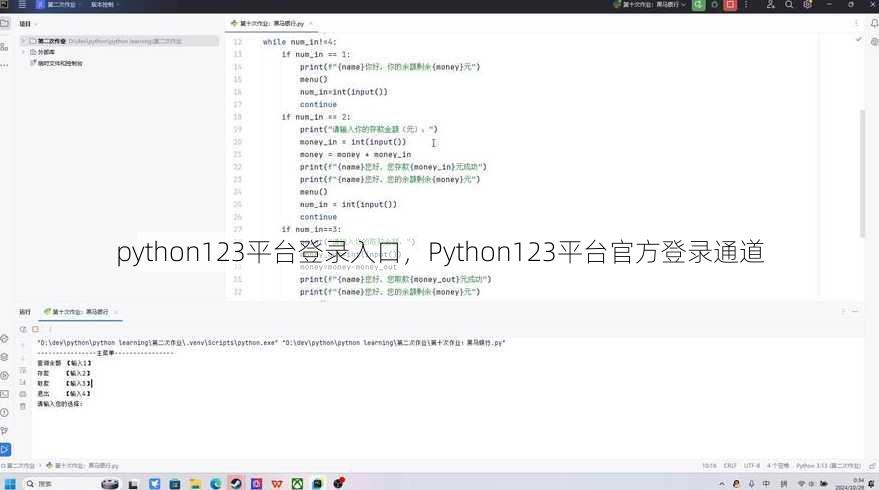Open Run panel options kebab at right
Image resolution: width=879 pixels, height=490 pixels.
[x=842, y=311]
